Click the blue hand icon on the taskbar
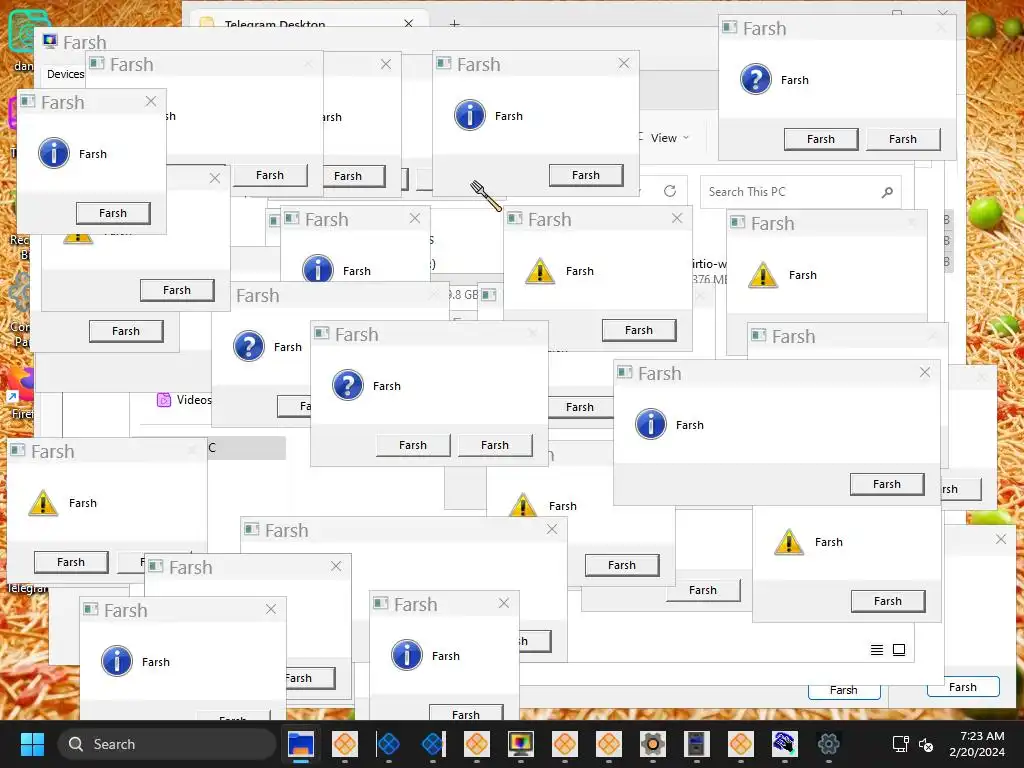The width and height of the screenshot is (1024, 768). point(784,743)
